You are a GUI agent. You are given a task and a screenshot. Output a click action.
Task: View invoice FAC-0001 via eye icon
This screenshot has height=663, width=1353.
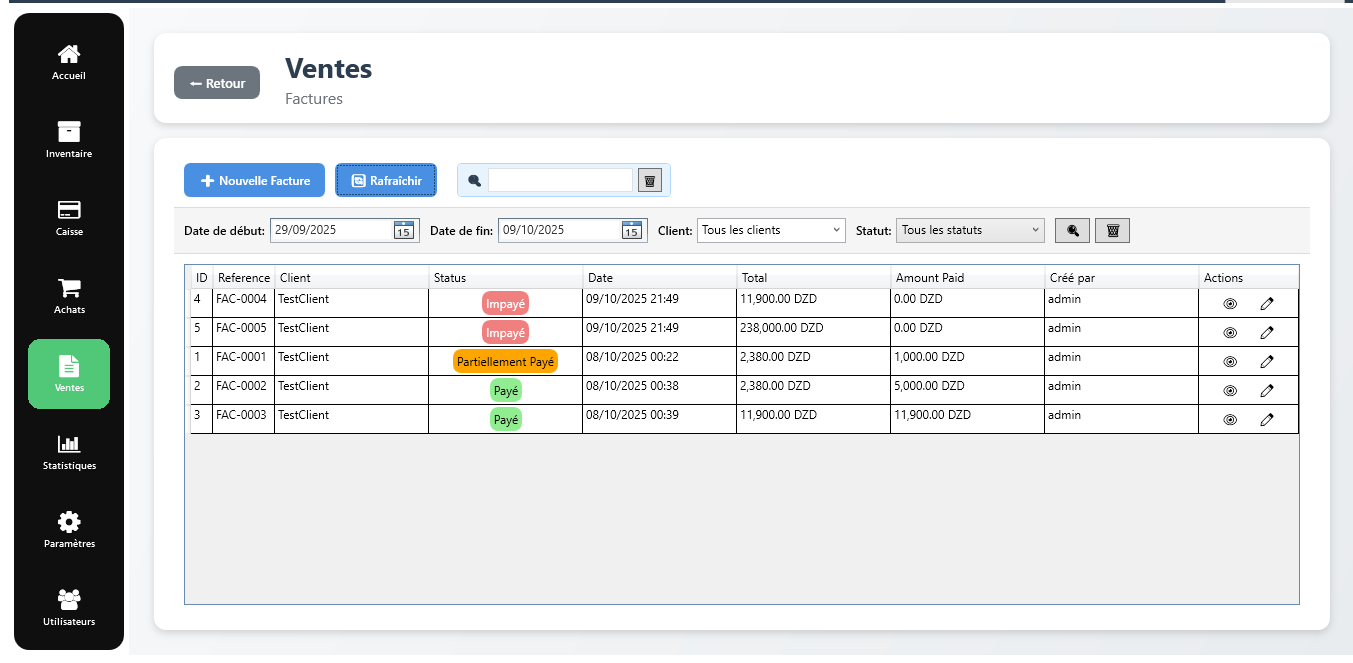coord(1230,361)
